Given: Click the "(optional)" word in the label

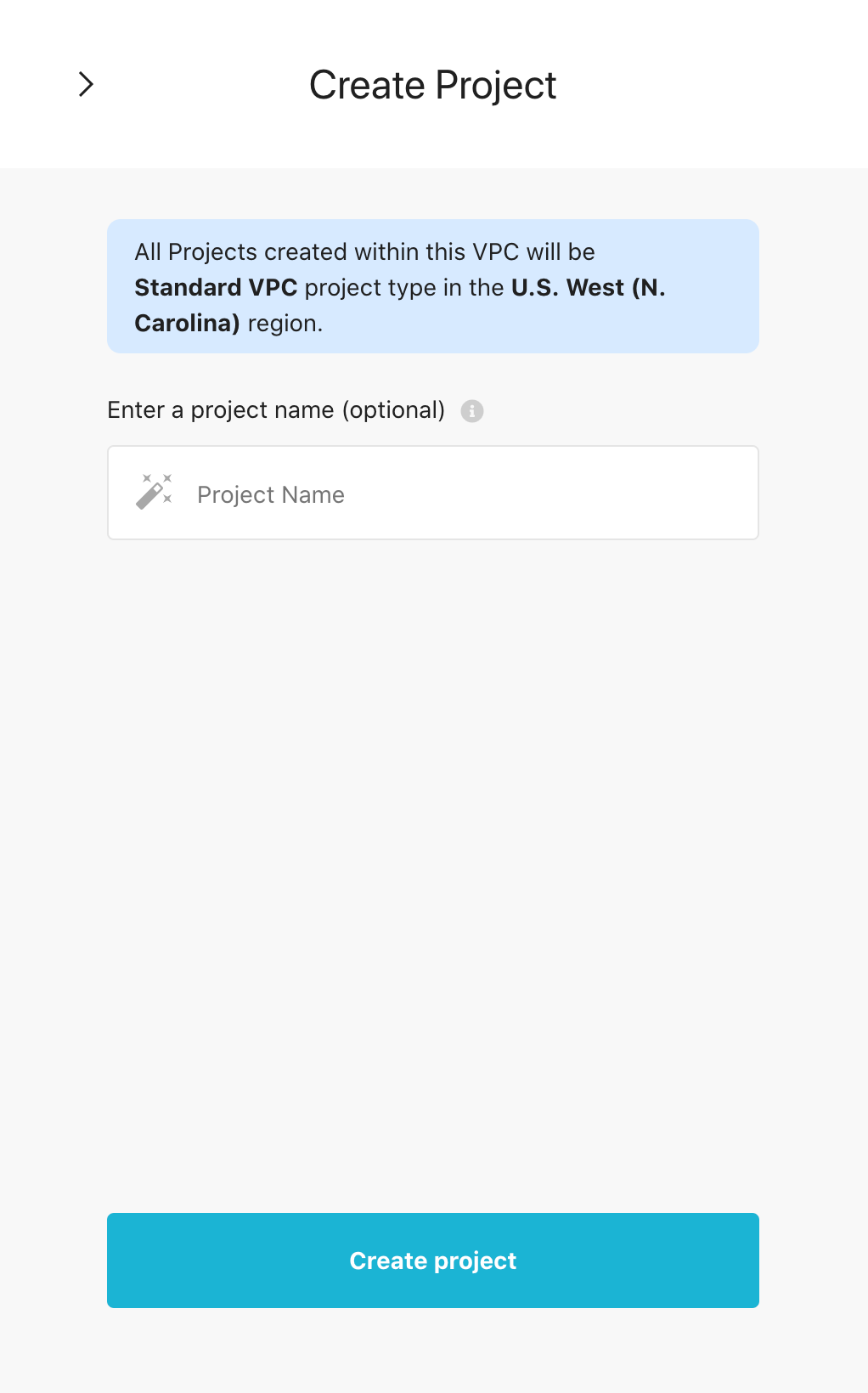Looking at the screenshot, I should (x=393, y=410).
